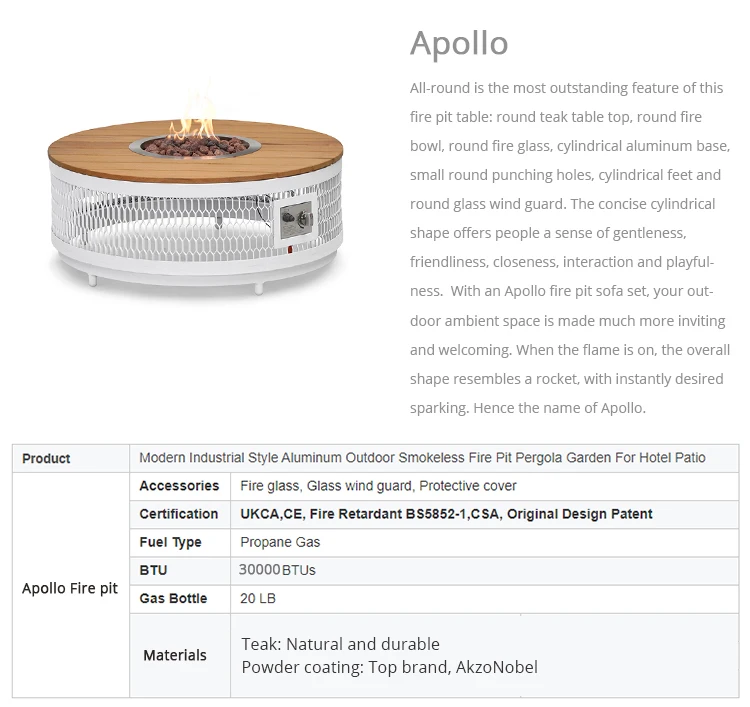Screen dimensions: 750x707
Task: Click the "20 LB" value
Action: click(x=258, y=598)
